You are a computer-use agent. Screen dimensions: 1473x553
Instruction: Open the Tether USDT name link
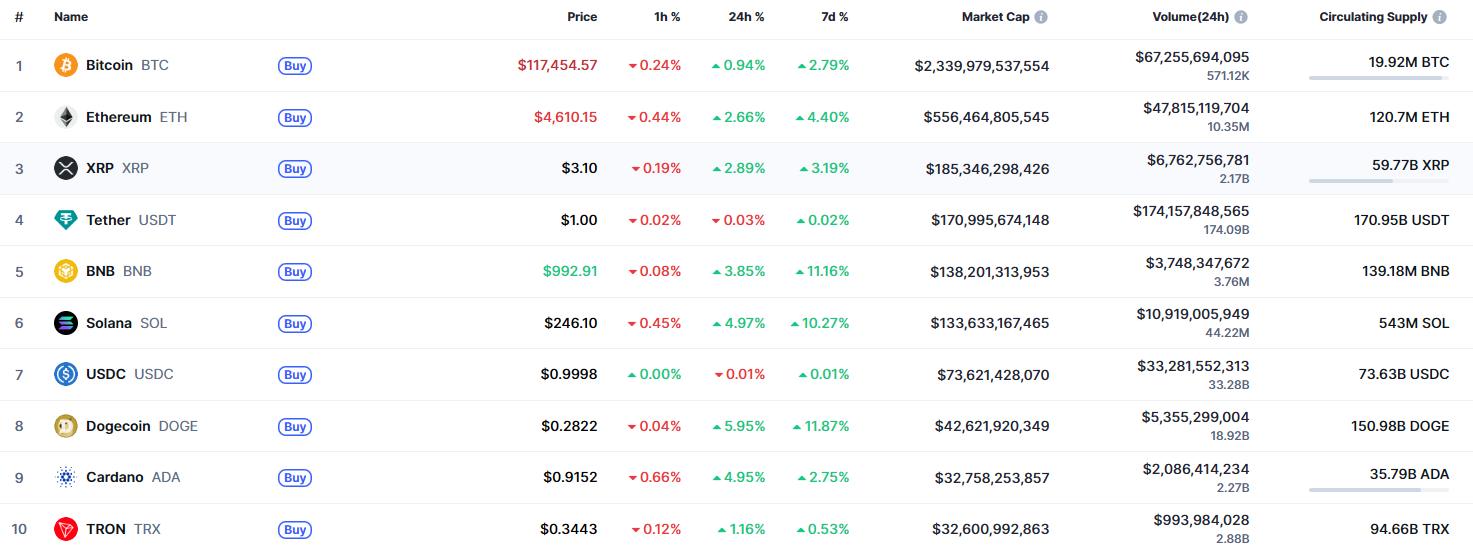(131, 220)
